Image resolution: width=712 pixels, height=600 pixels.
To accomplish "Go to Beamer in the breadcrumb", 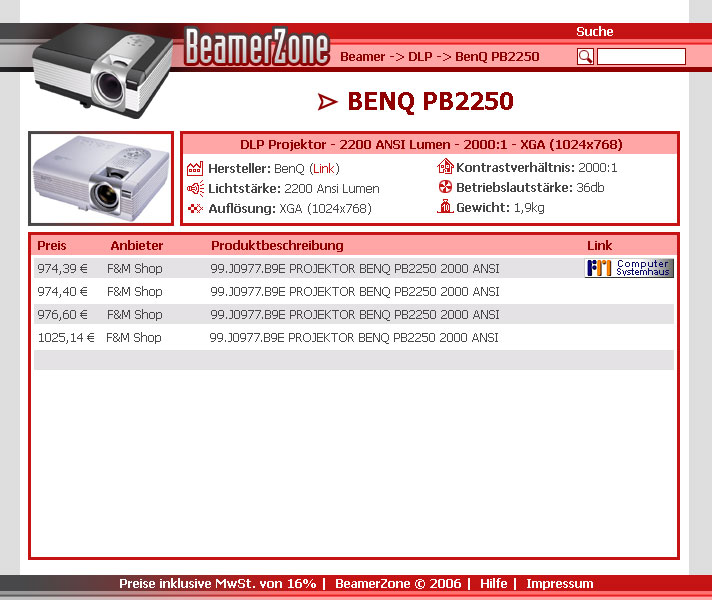I will 362,57.
